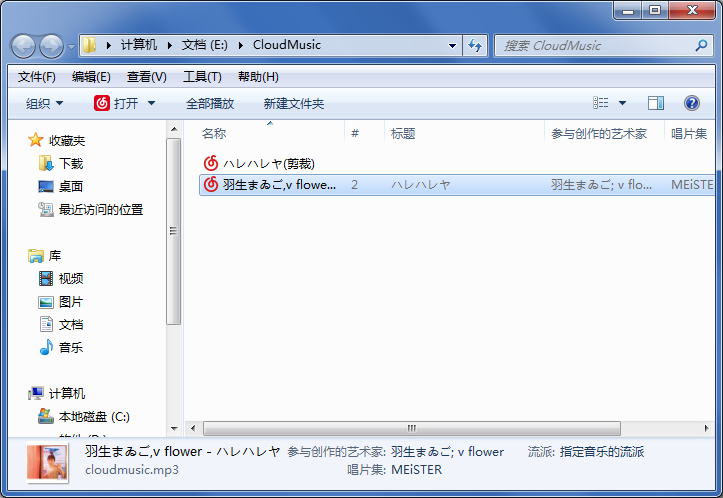Open the 组织 dropdown menu
This screenshot has height=498, width=723.
point(44,103)
